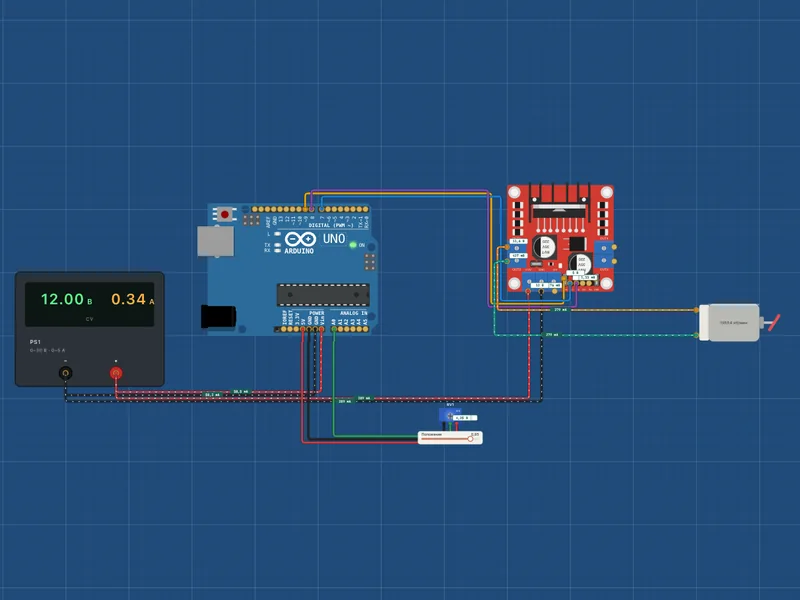Click digital pin with purple wire attached

pyautogui.click(x=312, y=209)
